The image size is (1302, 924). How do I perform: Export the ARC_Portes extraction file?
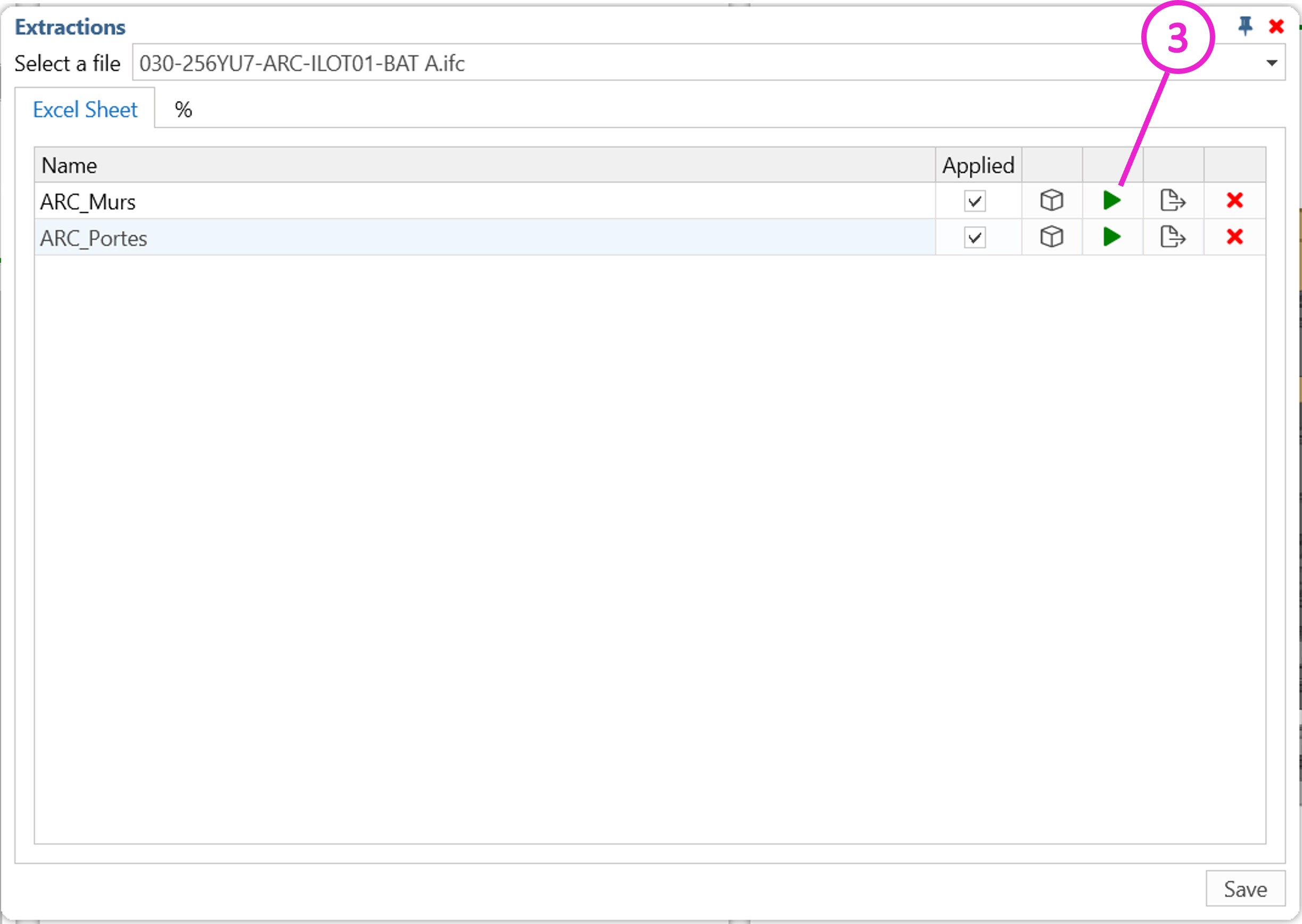(x=1172, y=237)
